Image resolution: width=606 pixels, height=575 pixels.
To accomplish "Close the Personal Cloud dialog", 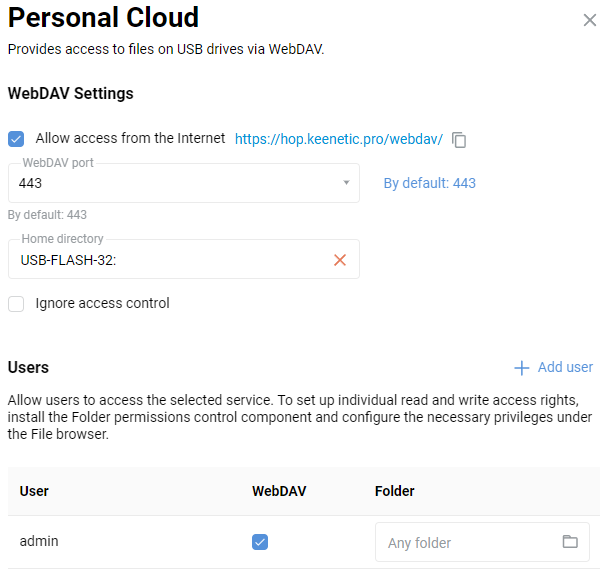I will click(589, 20).
